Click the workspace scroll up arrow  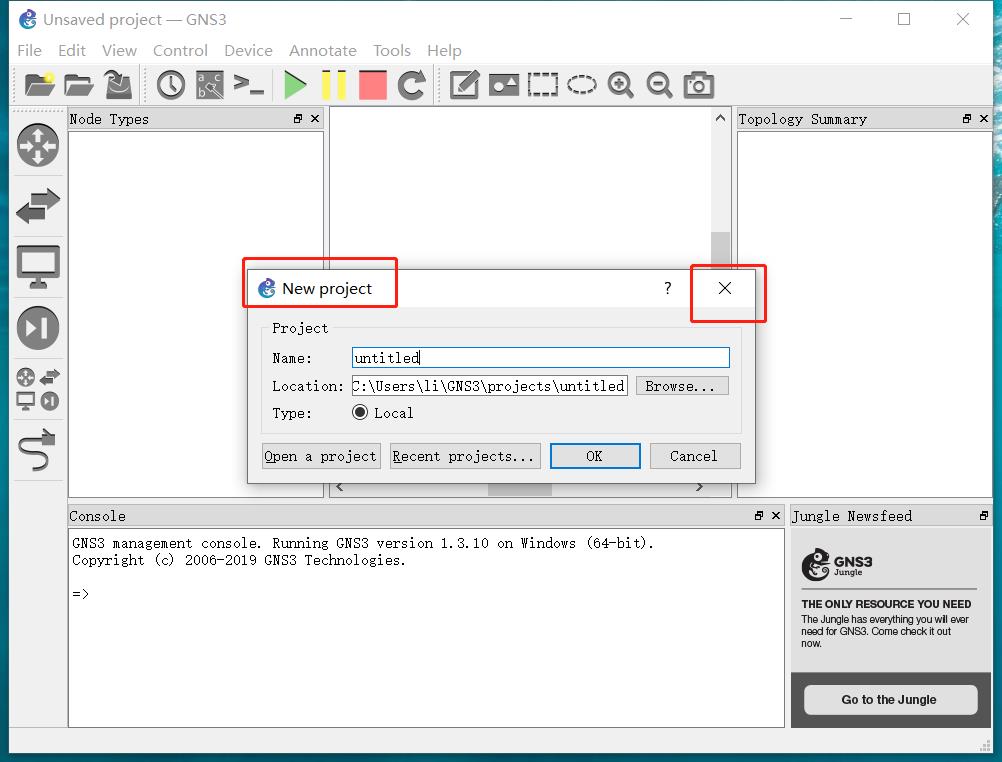pyautogui.click(x=720, y=118)
